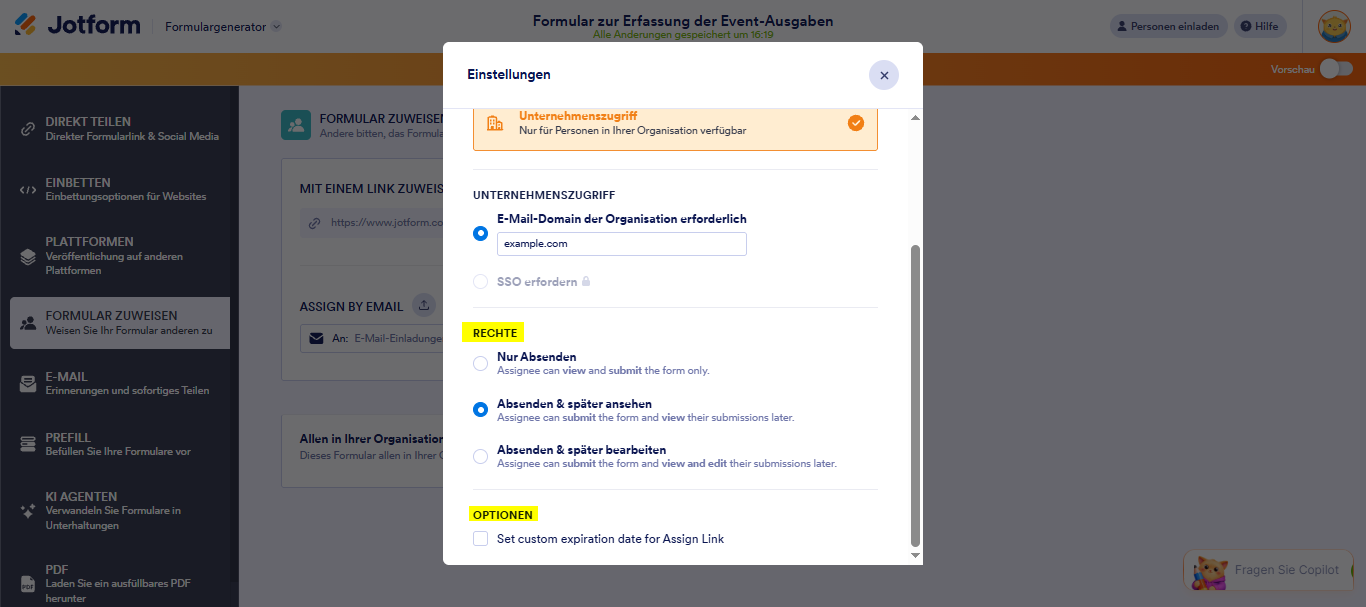Screen dimensions: 1366x607
Task: Click the RECHTE section heading
Action: pyautogui.click(x=495, y=333)
